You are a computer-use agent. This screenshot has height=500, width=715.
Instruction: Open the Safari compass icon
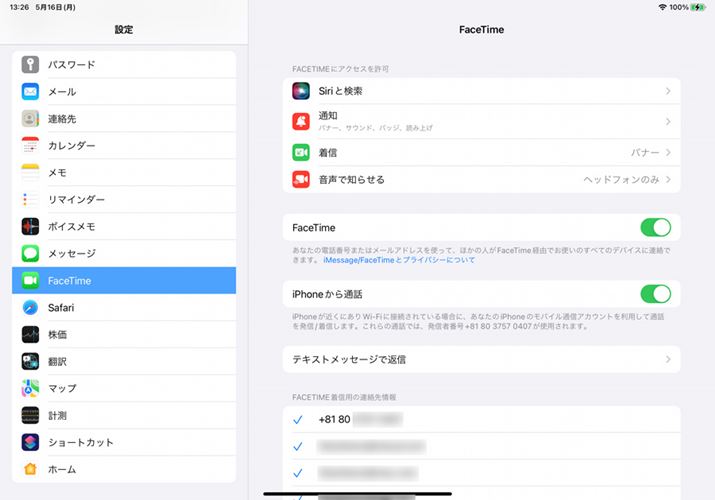[x=30, y=307]
